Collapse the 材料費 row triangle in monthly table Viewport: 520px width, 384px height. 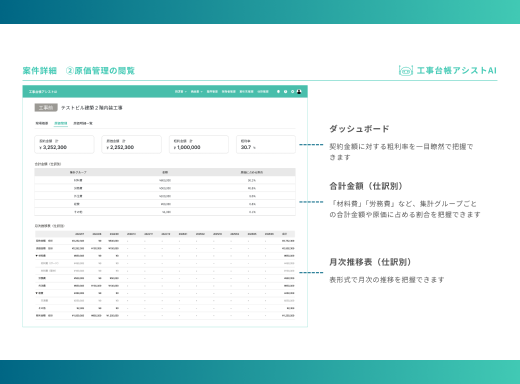coord(37,256)
